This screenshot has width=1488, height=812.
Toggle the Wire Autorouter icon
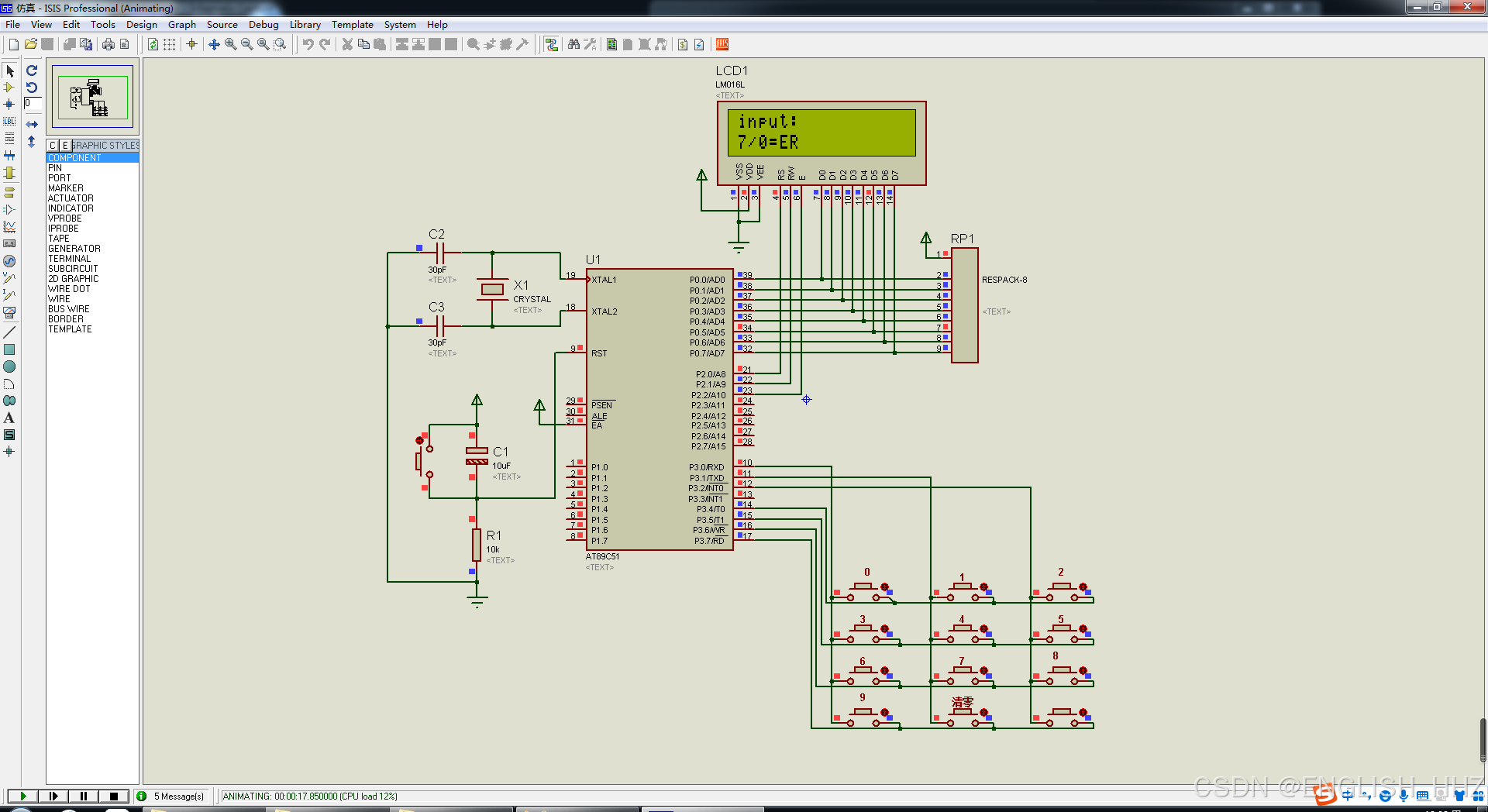point(551,44)
